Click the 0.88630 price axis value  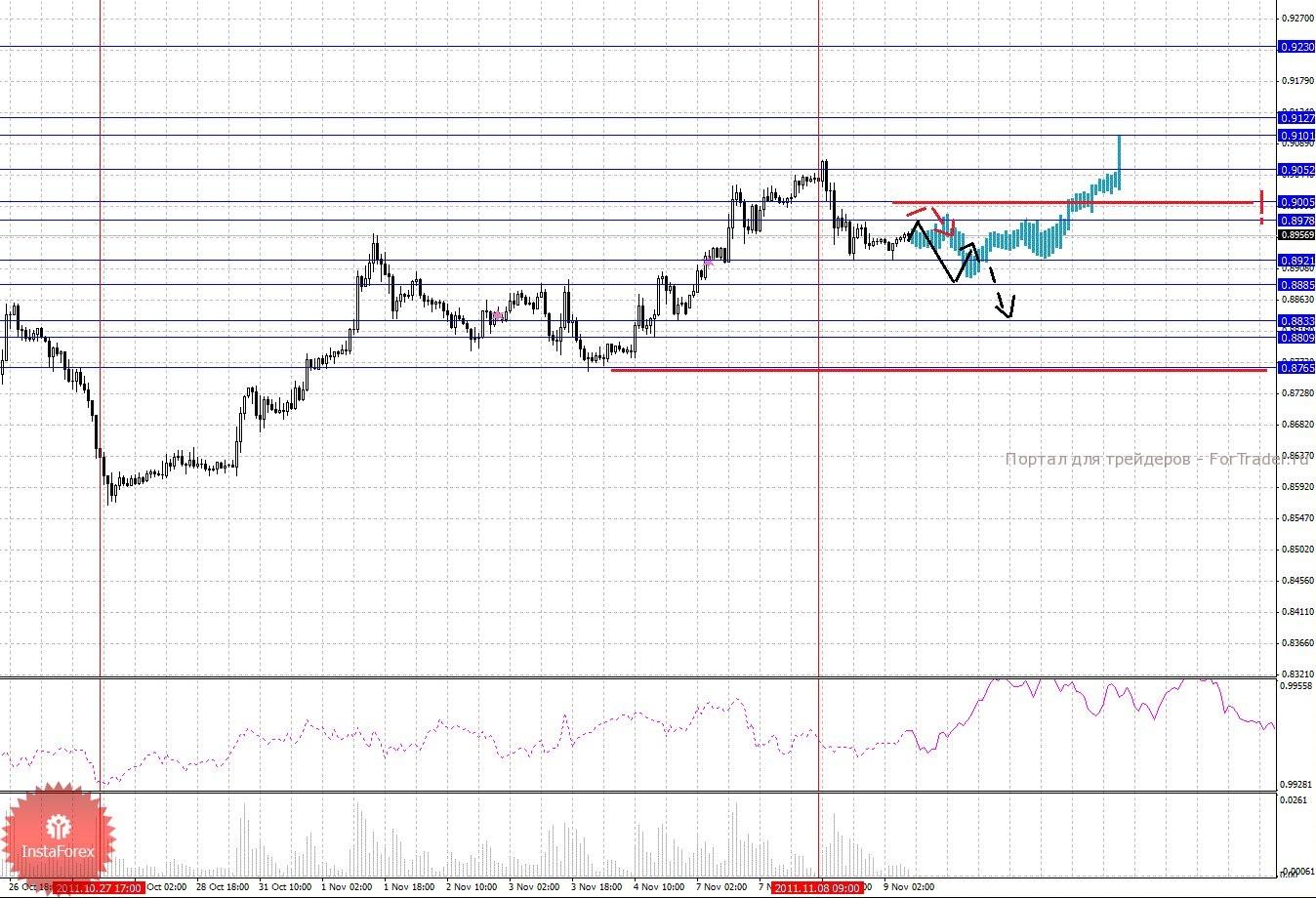coord(1296,300)
